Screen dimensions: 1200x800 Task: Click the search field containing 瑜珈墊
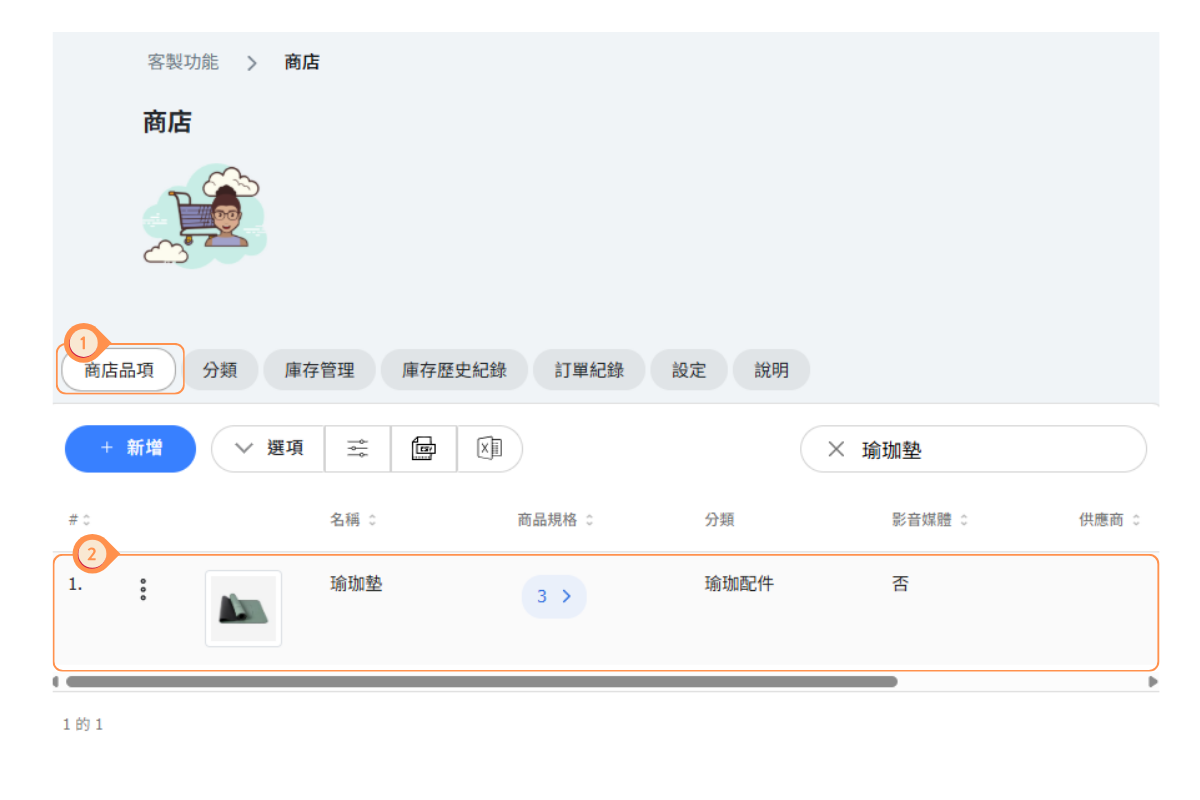point(990,450)
